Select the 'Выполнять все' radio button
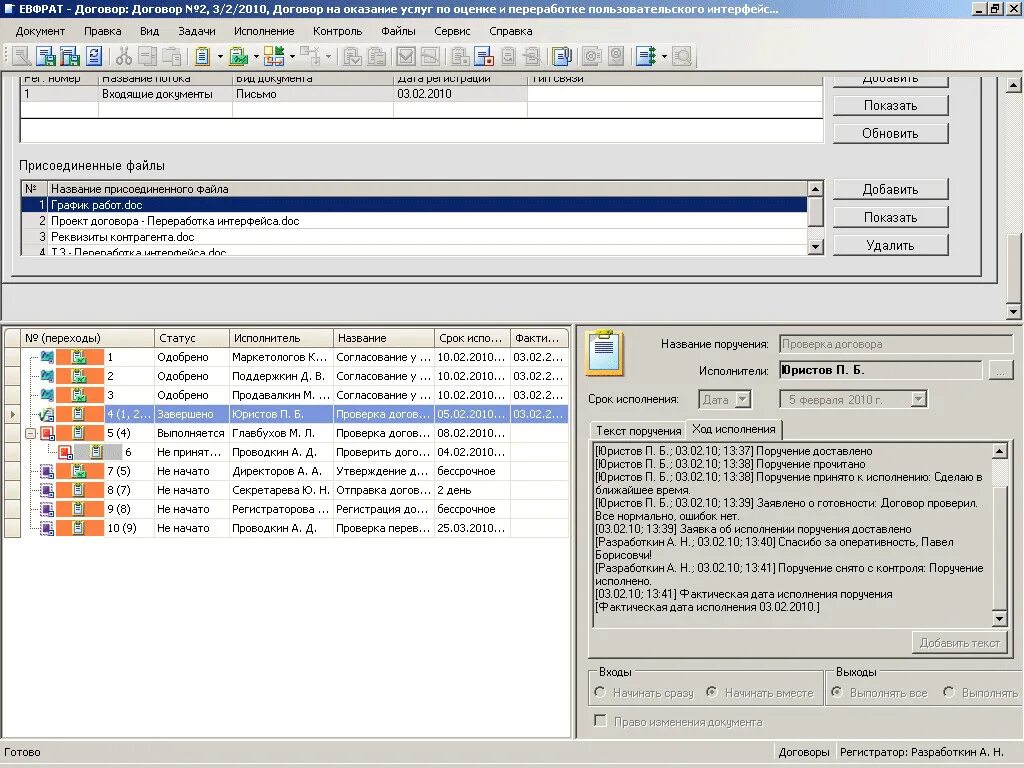Image resolution: width=1024 pixels, height=768 pixels. pyautogui.click(x=837, y=692)
